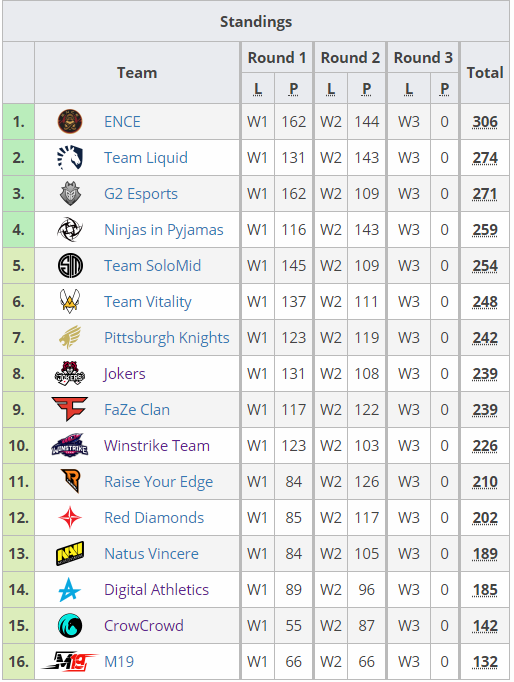Click the Round 1 L column abbreviation
Viewport: 514px width, 682px height.
click(258, 89)
